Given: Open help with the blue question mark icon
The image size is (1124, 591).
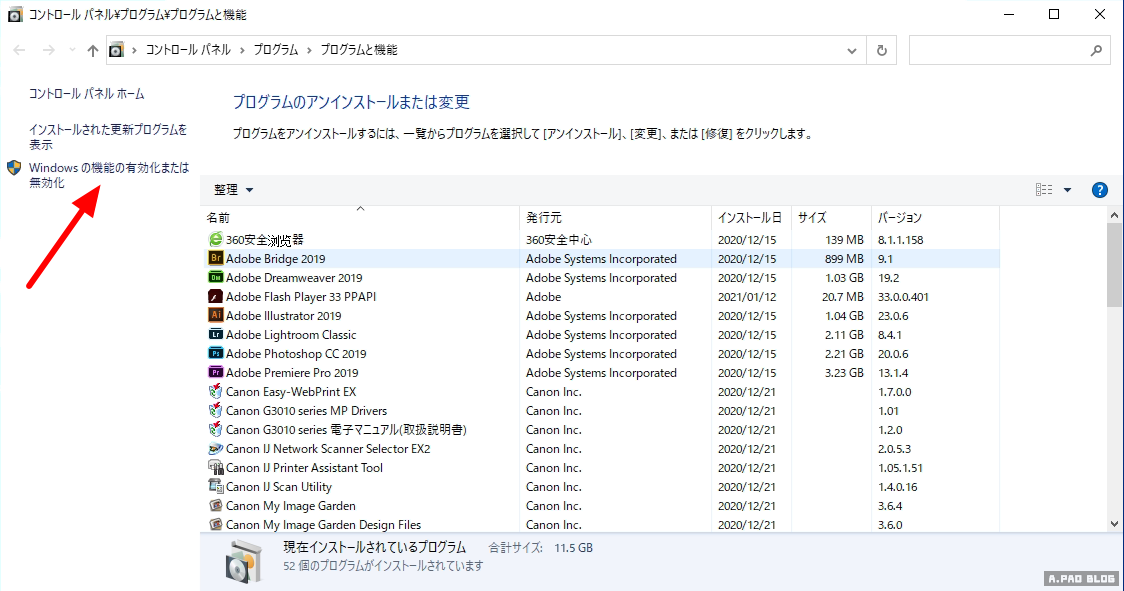Looking at the screenshot, I should pyautogui.click(x=1100, y=190).
